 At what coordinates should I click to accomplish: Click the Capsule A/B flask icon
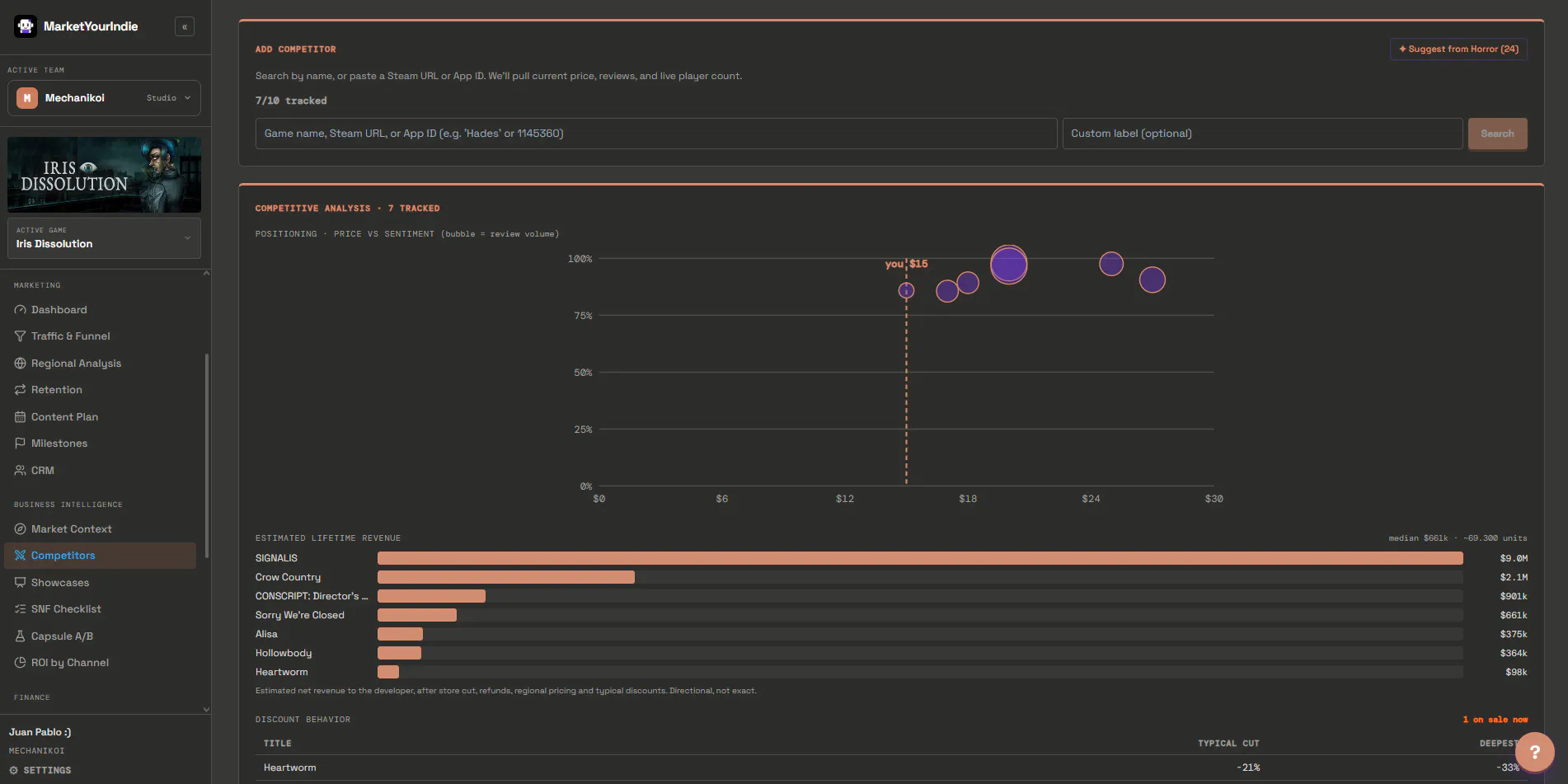(x=21, y=636)
